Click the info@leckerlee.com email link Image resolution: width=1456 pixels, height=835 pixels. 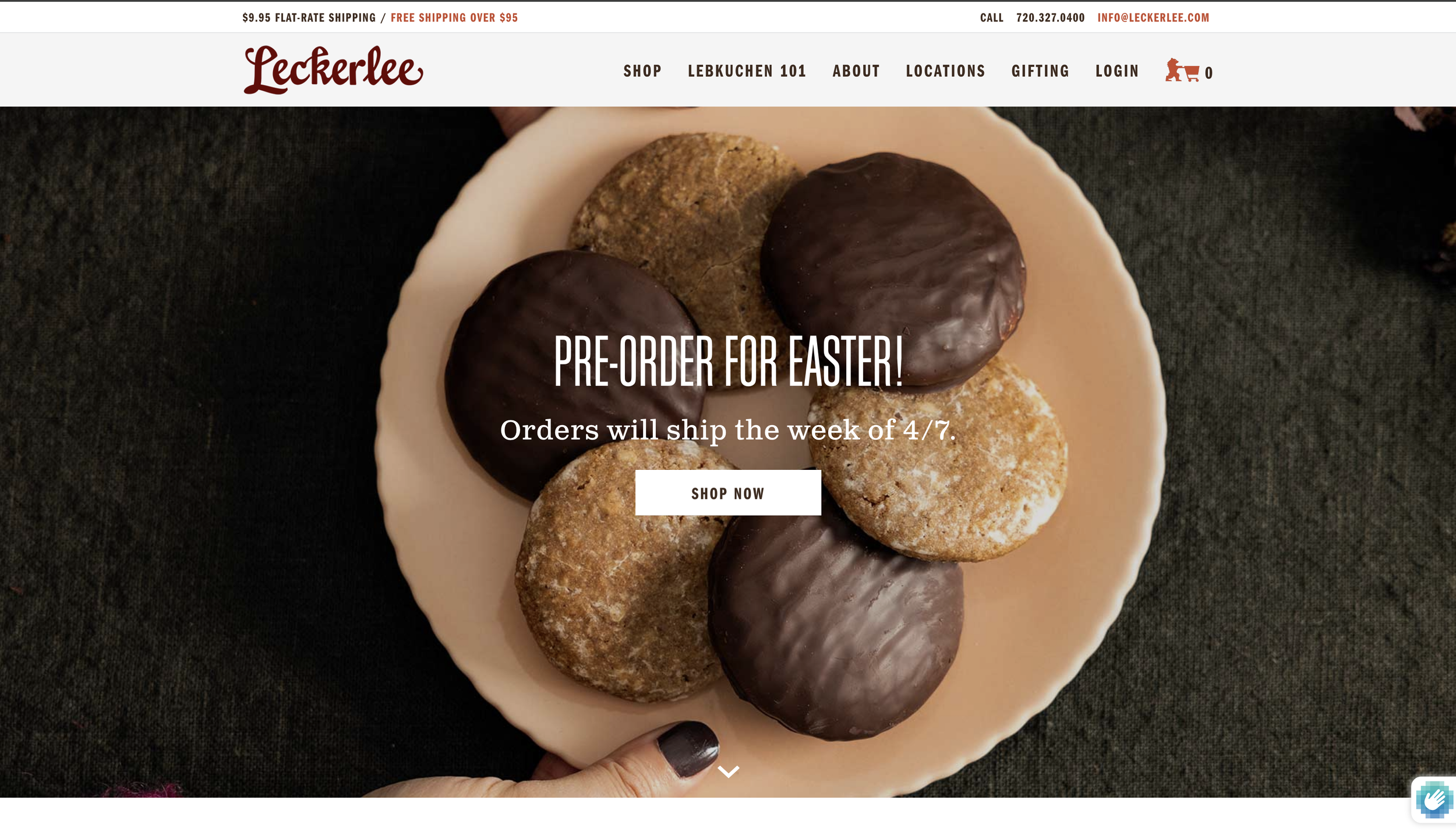1153,17
